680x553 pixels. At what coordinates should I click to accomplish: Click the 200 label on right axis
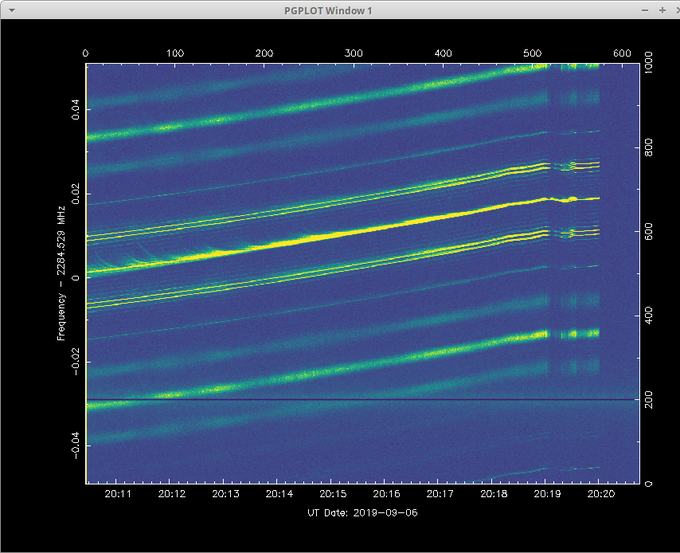(x=649, y=399)
